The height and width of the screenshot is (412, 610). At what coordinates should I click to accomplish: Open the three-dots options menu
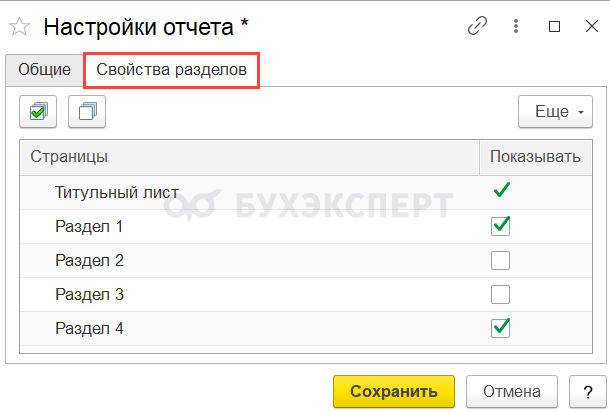[516, 26]
